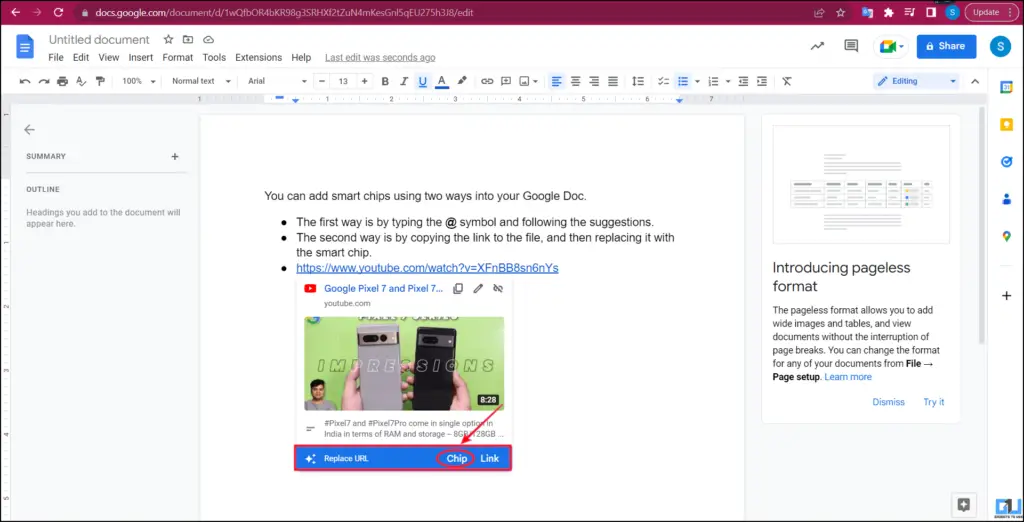Click the Redo icon in toolbar
This screenshot has height=522, width=1024.
click(44, 82)
